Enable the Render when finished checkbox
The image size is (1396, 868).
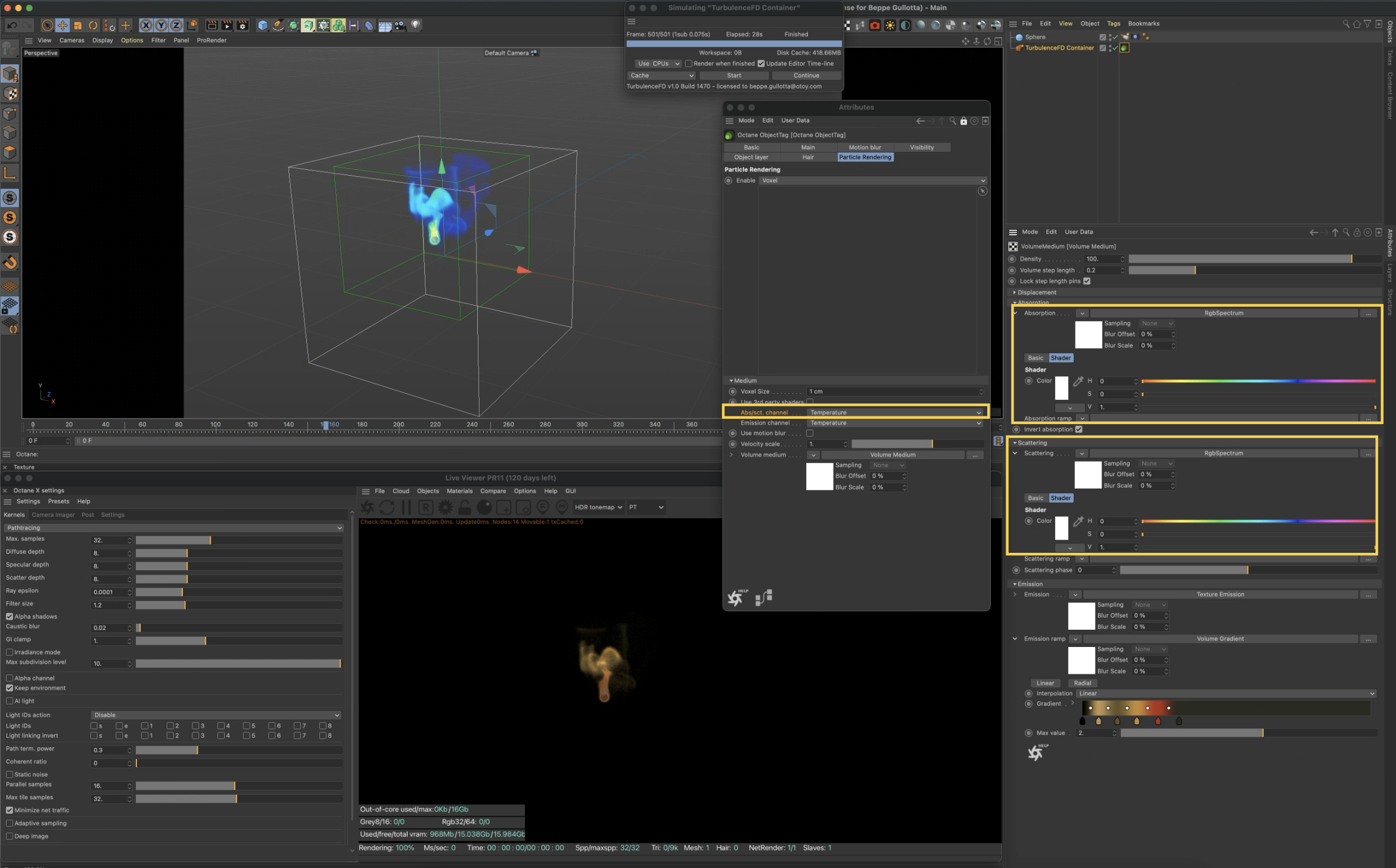coord(688,64)
